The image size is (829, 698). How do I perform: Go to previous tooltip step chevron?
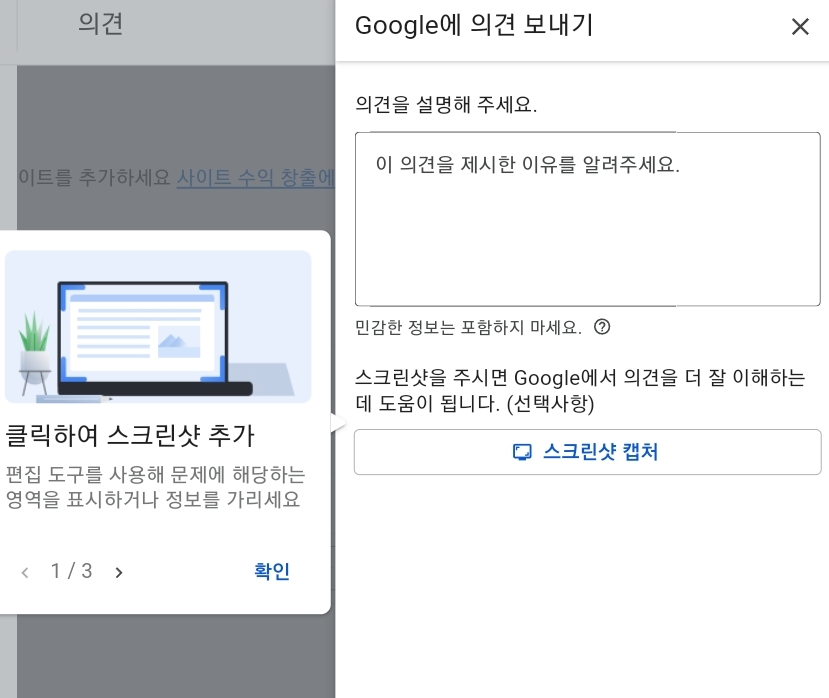coord(25,572)
